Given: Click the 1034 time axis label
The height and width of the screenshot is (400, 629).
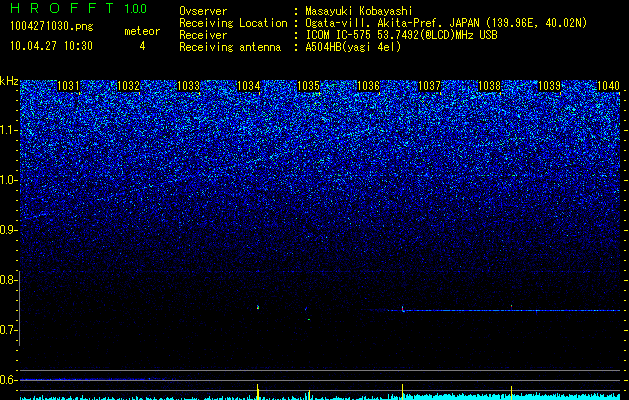Looking at the screenshot, I should 249,86.
